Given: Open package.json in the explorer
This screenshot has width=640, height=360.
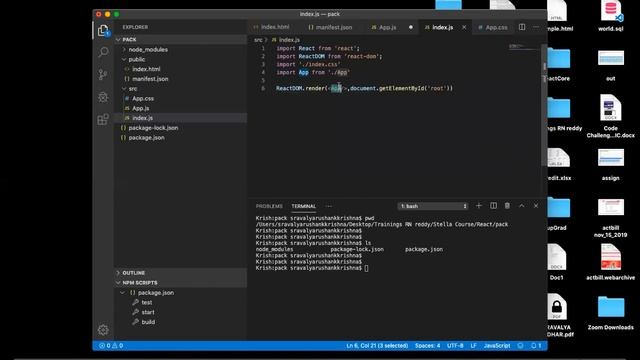Looking at the screenshot, I should pyautogui.click(x=146, y=138).
